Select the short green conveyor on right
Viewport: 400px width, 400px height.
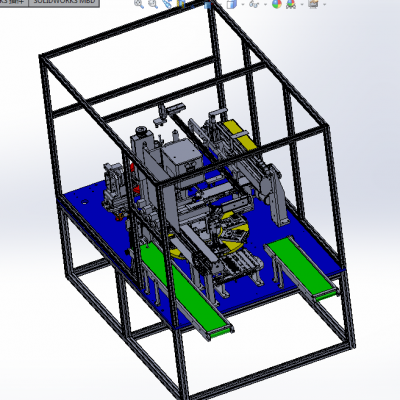302,267
